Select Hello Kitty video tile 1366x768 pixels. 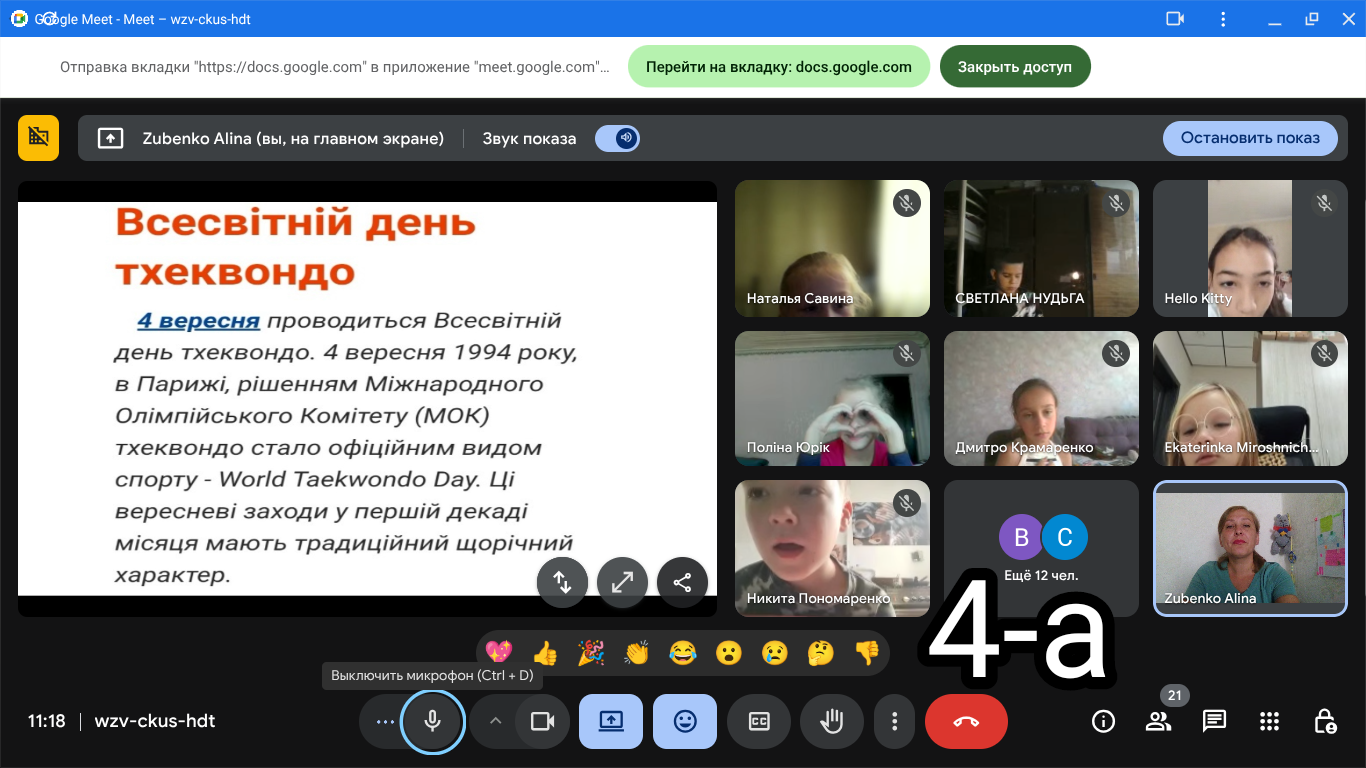click(x=1250, y=248)
